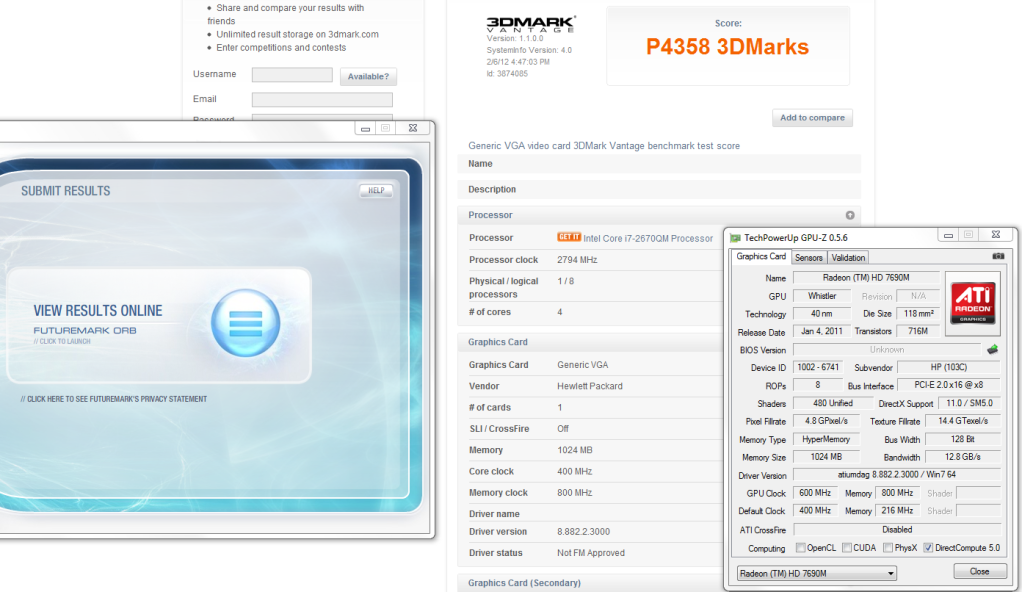
Task: Click the default memory clock value 216 MHz
Action: pos(898,511)
